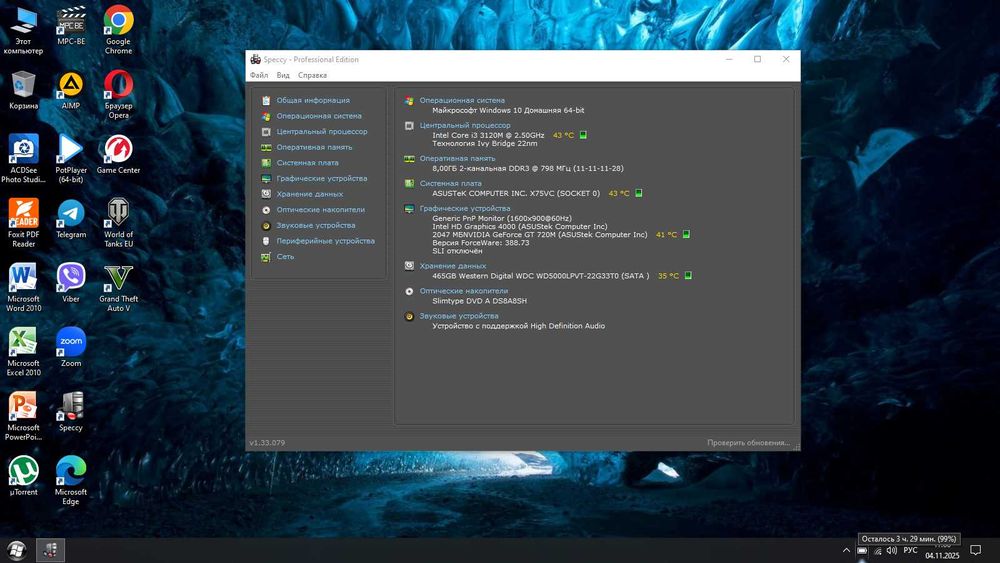1000x563 pixels.
Task: Switch РУС input language indicator
Action: point(910,550)
